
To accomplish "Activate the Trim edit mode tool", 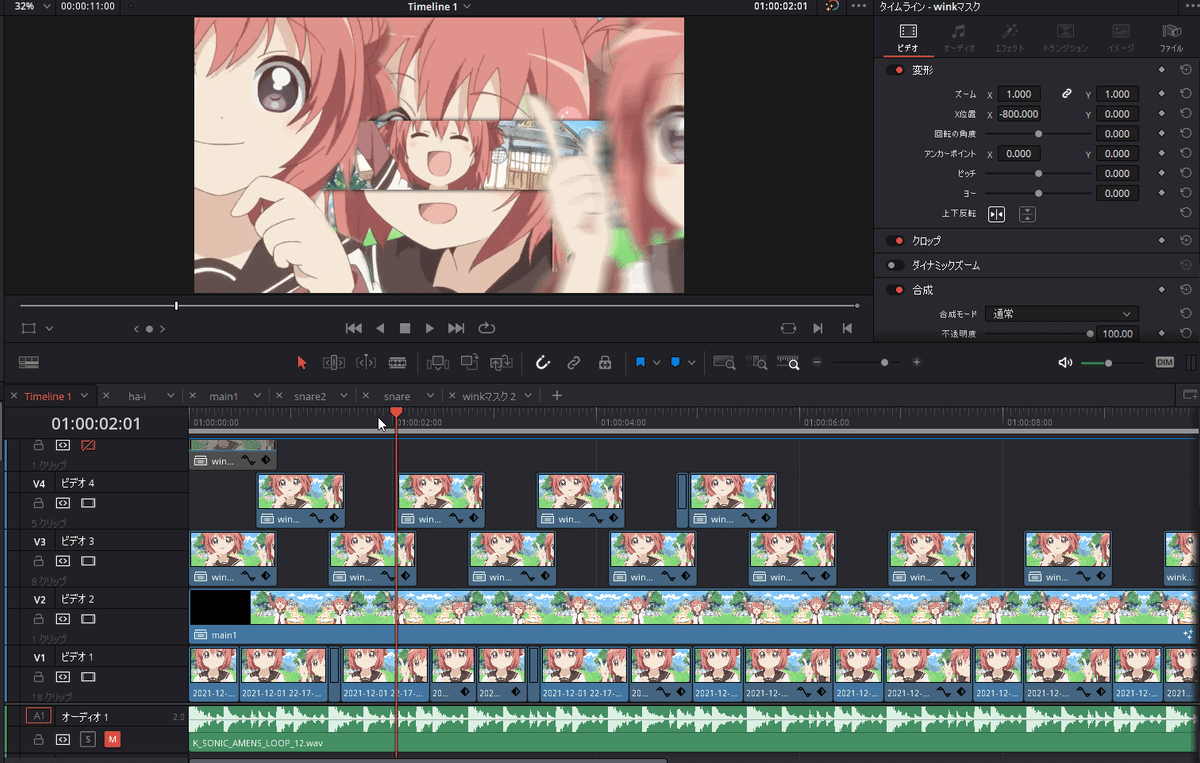I will 334,362.
